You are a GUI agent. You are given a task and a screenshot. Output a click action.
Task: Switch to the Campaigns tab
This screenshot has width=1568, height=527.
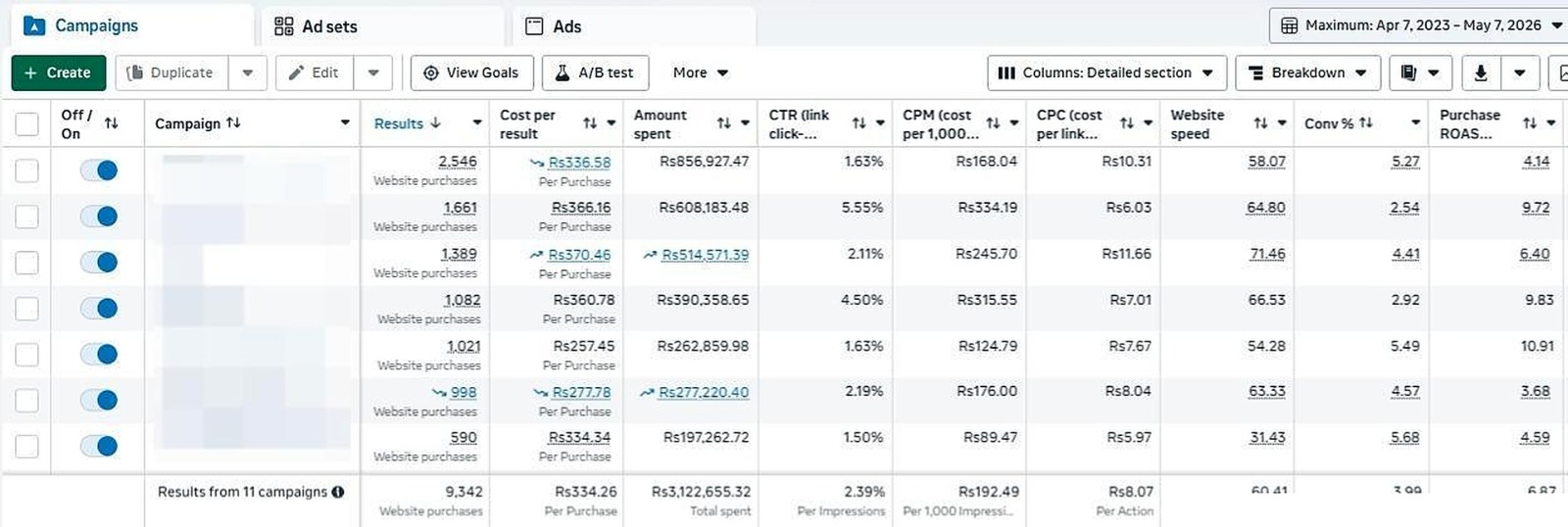[x=132, y=25]
